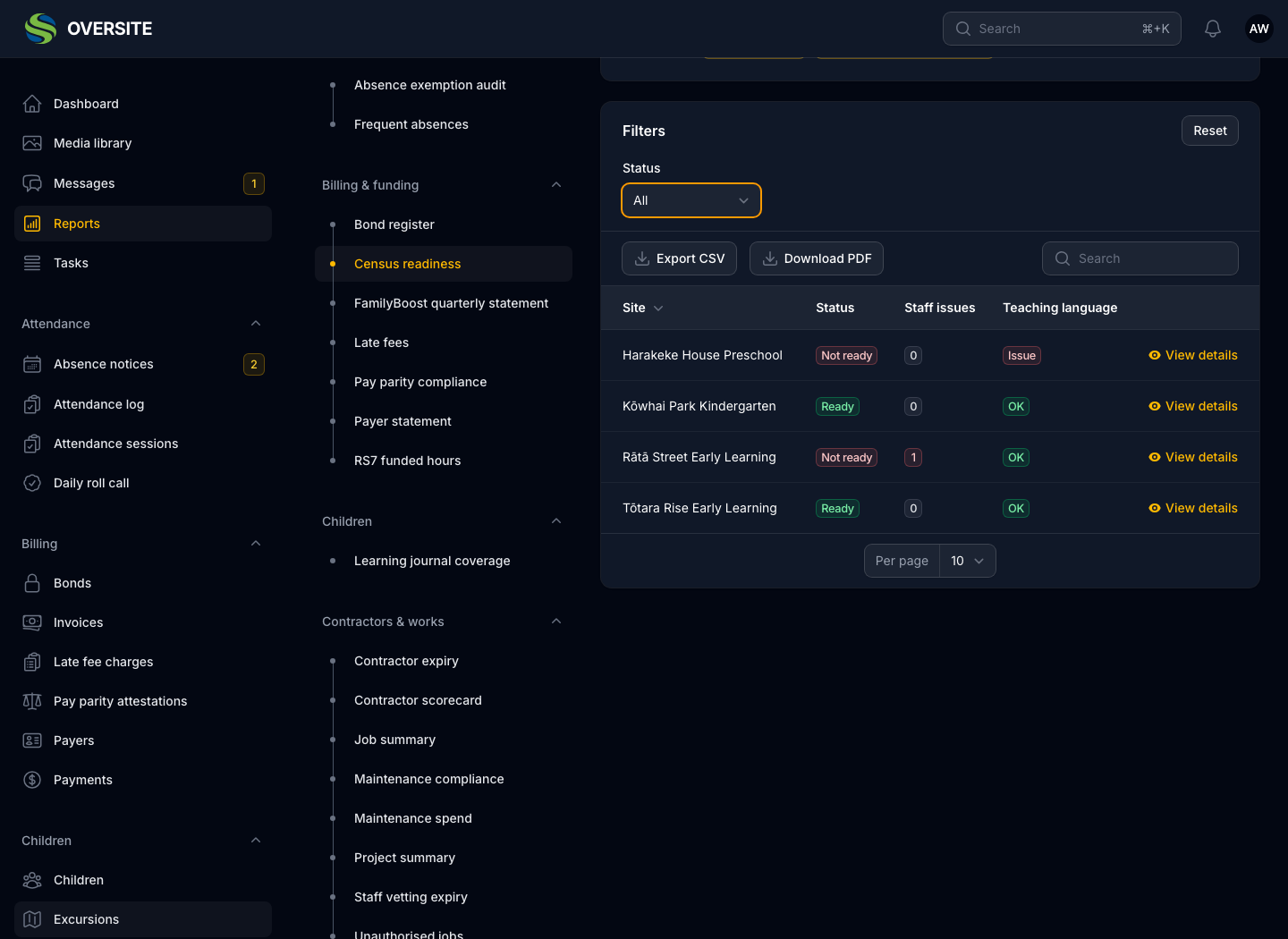Image resolution: width=1288 pixels, height=939 pixels.
Task: Open the Learning journal coverage report
Action: tap(444, 561)
